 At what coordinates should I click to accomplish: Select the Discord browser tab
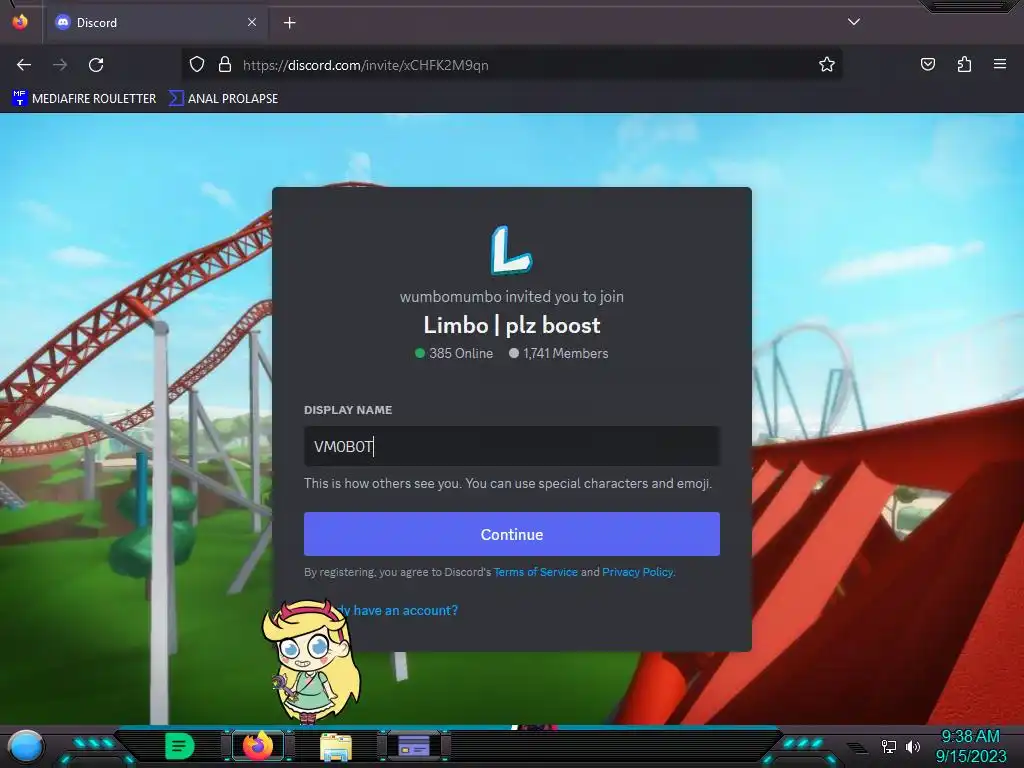point(155,22)
